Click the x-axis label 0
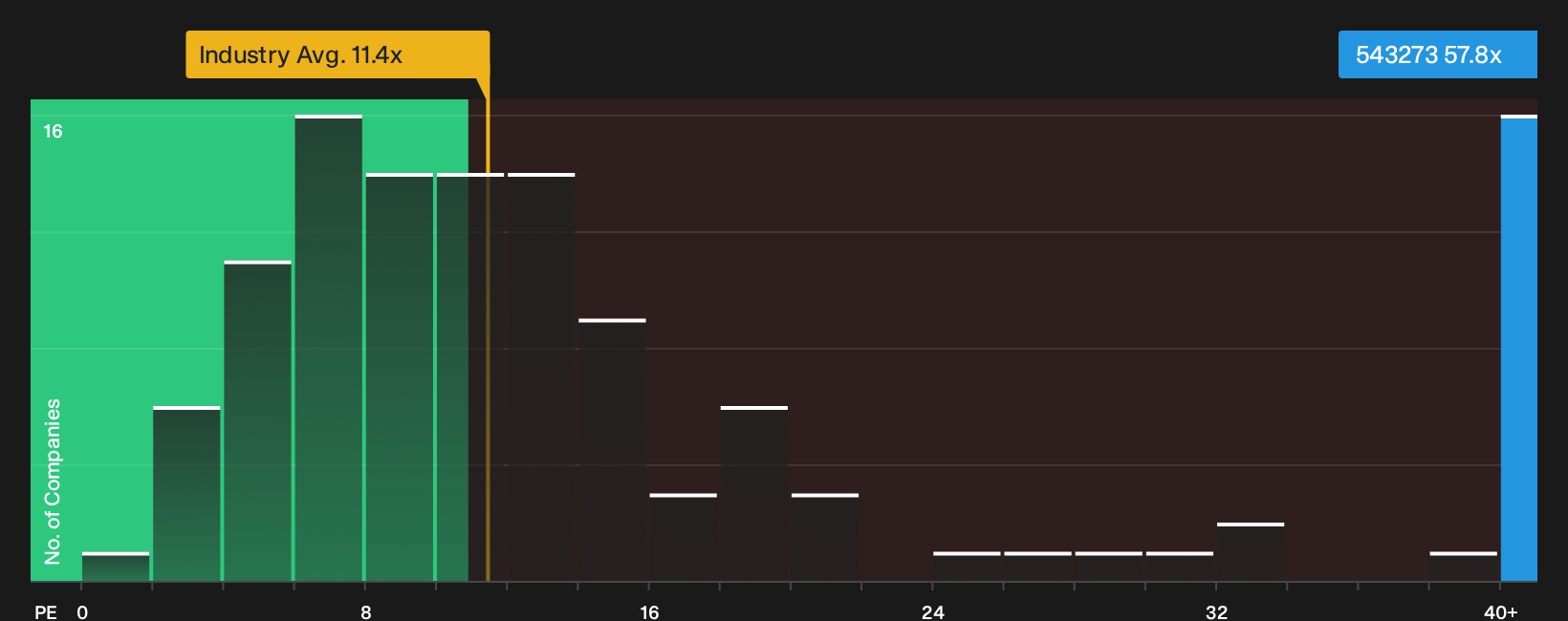1568x621 pixels. [82, 611]
